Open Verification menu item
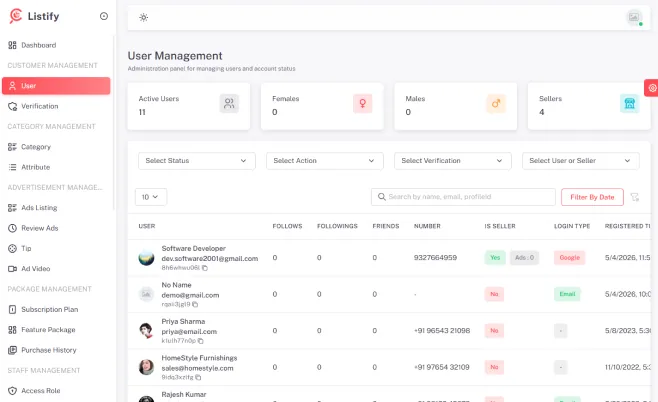 click(56, 106)
